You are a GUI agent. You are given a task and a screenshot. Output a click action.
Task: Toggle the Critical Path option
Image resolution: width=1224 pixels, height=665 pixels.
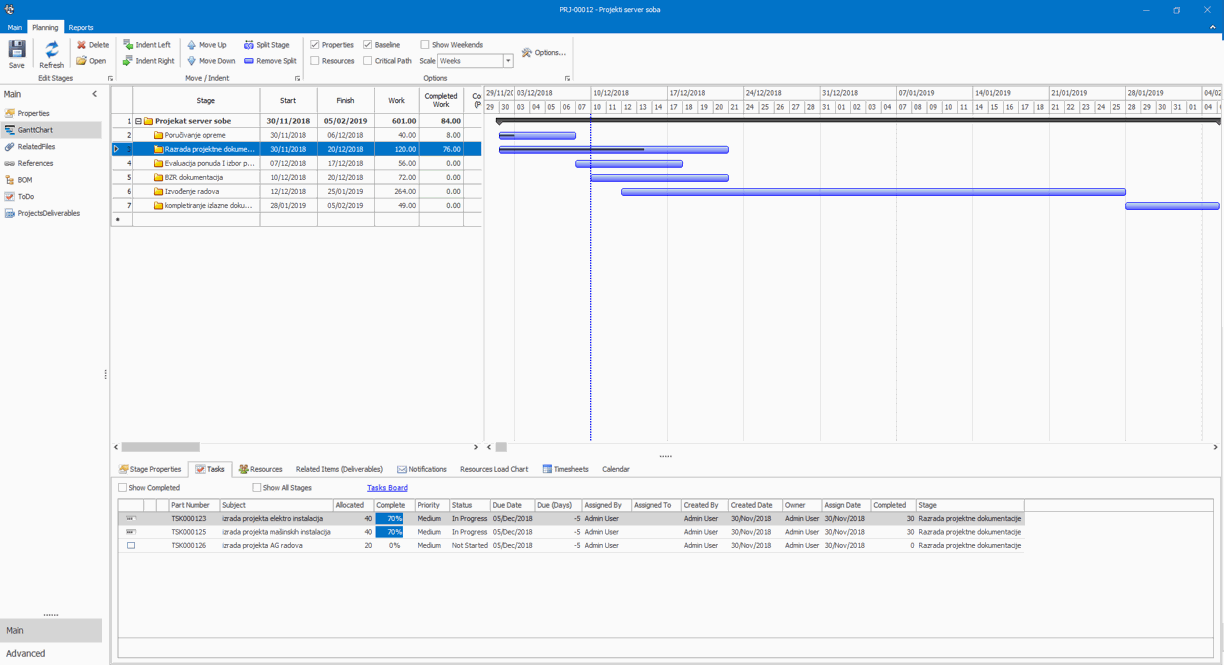tap(368, 60)
